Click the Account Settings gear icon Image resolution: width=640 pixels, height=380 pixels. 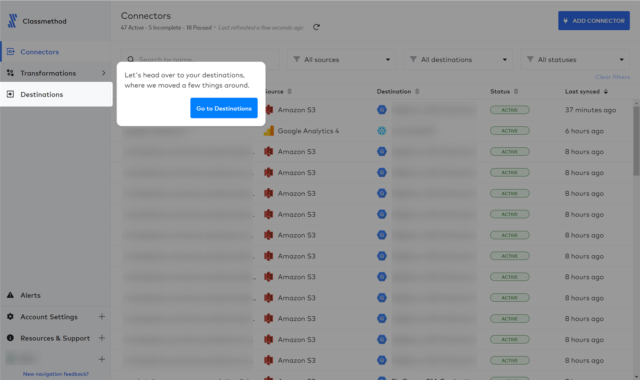click(11, 316)
